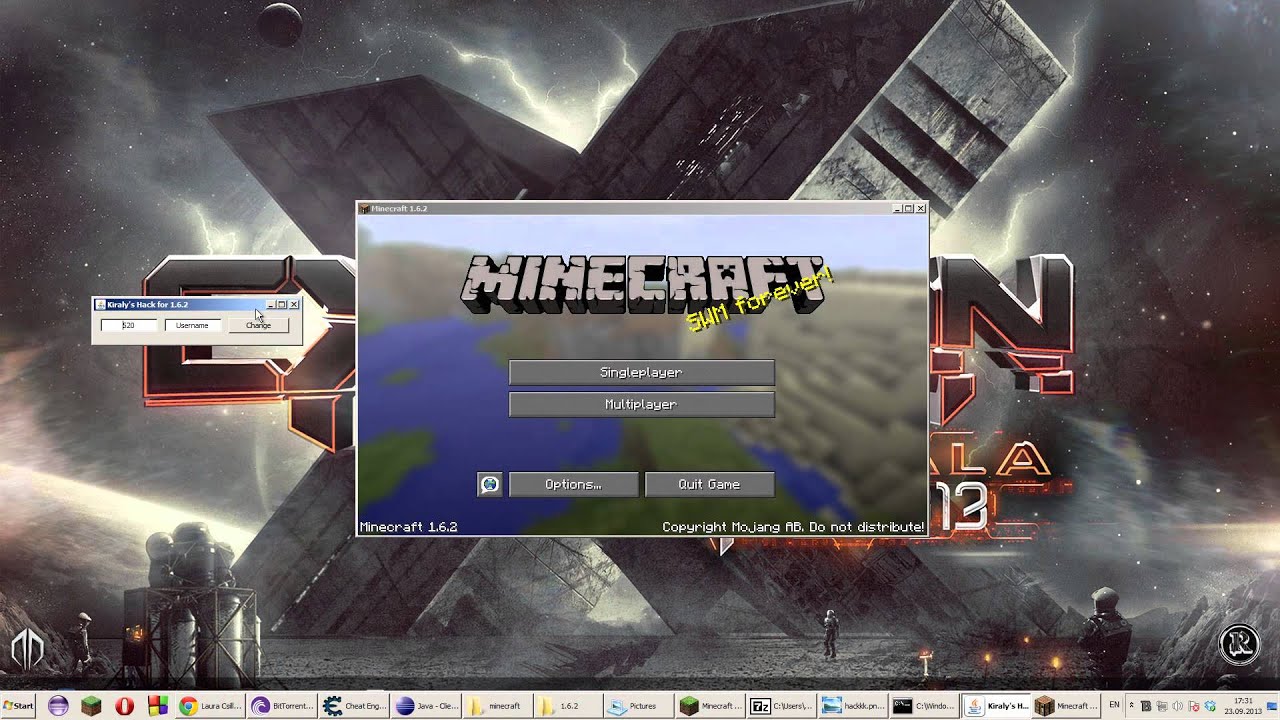Image resolution: width=1280 pixels, height=720 pixels.
Task: Click the bold B tray icon
Action: pos(1146,705)
